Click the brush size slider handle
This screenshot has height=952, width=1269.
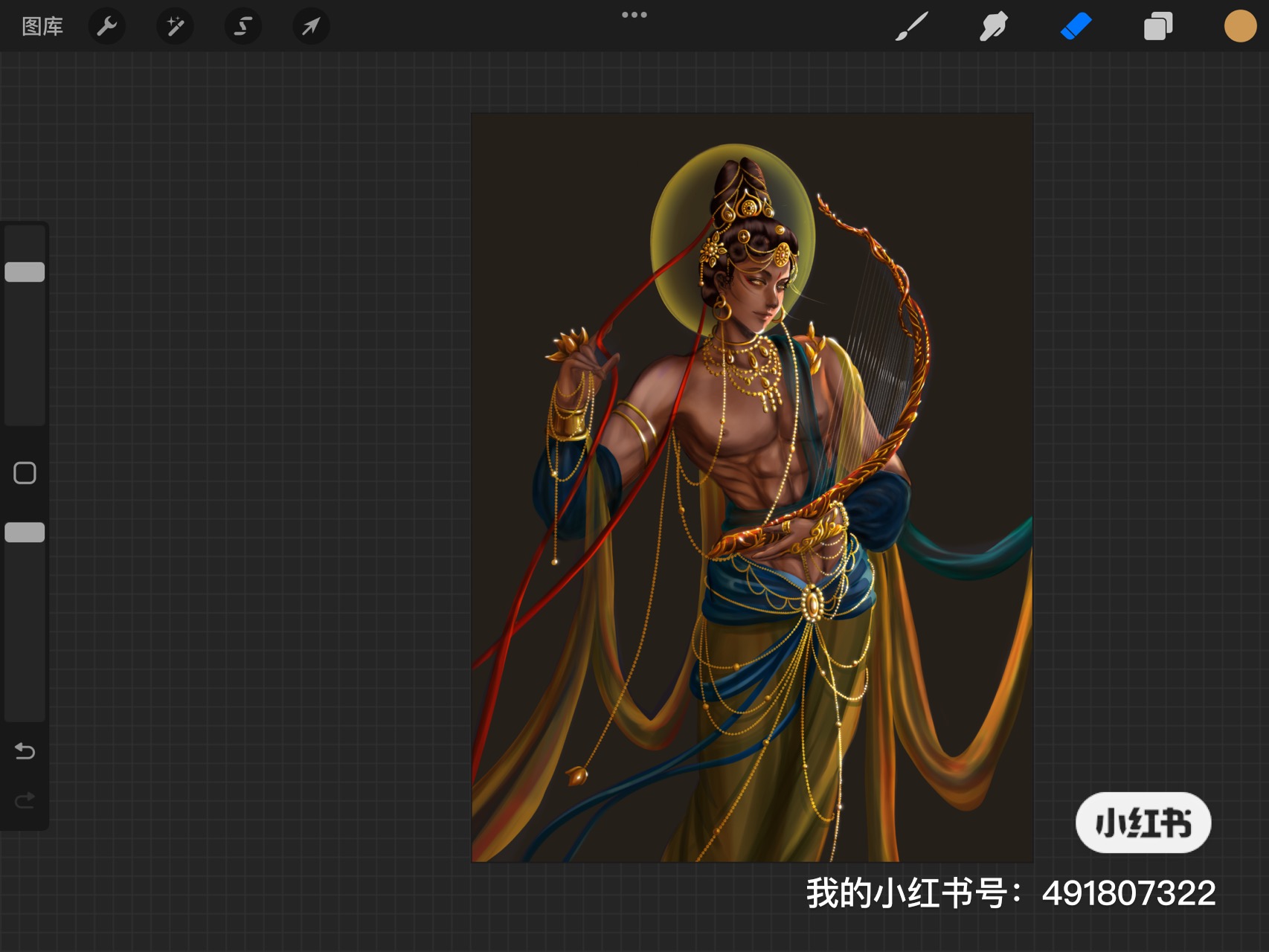[x=25, y=272]
